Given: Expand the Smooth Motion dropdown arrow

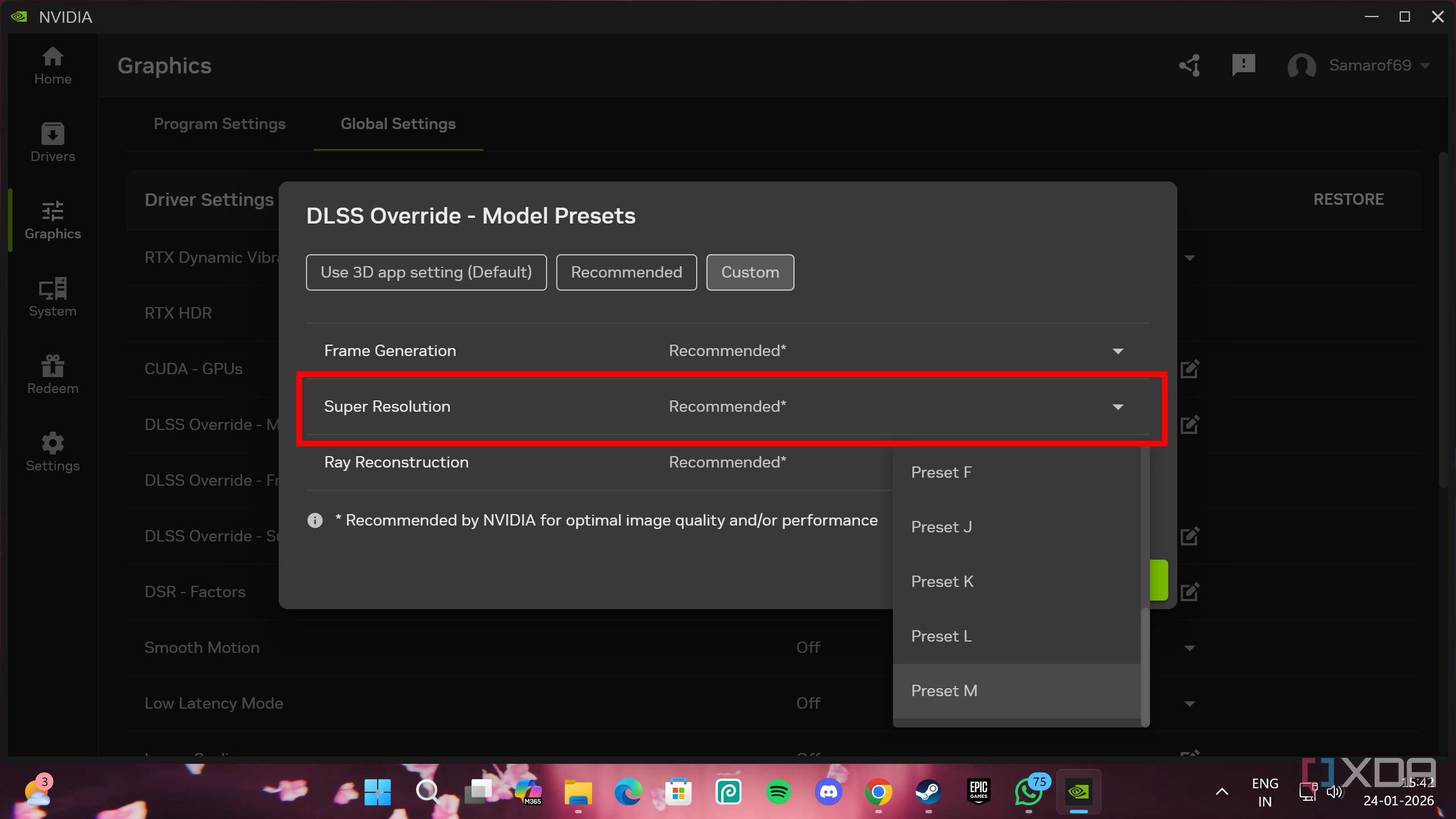Looking at the screenshot, I should pos(1190,648).
